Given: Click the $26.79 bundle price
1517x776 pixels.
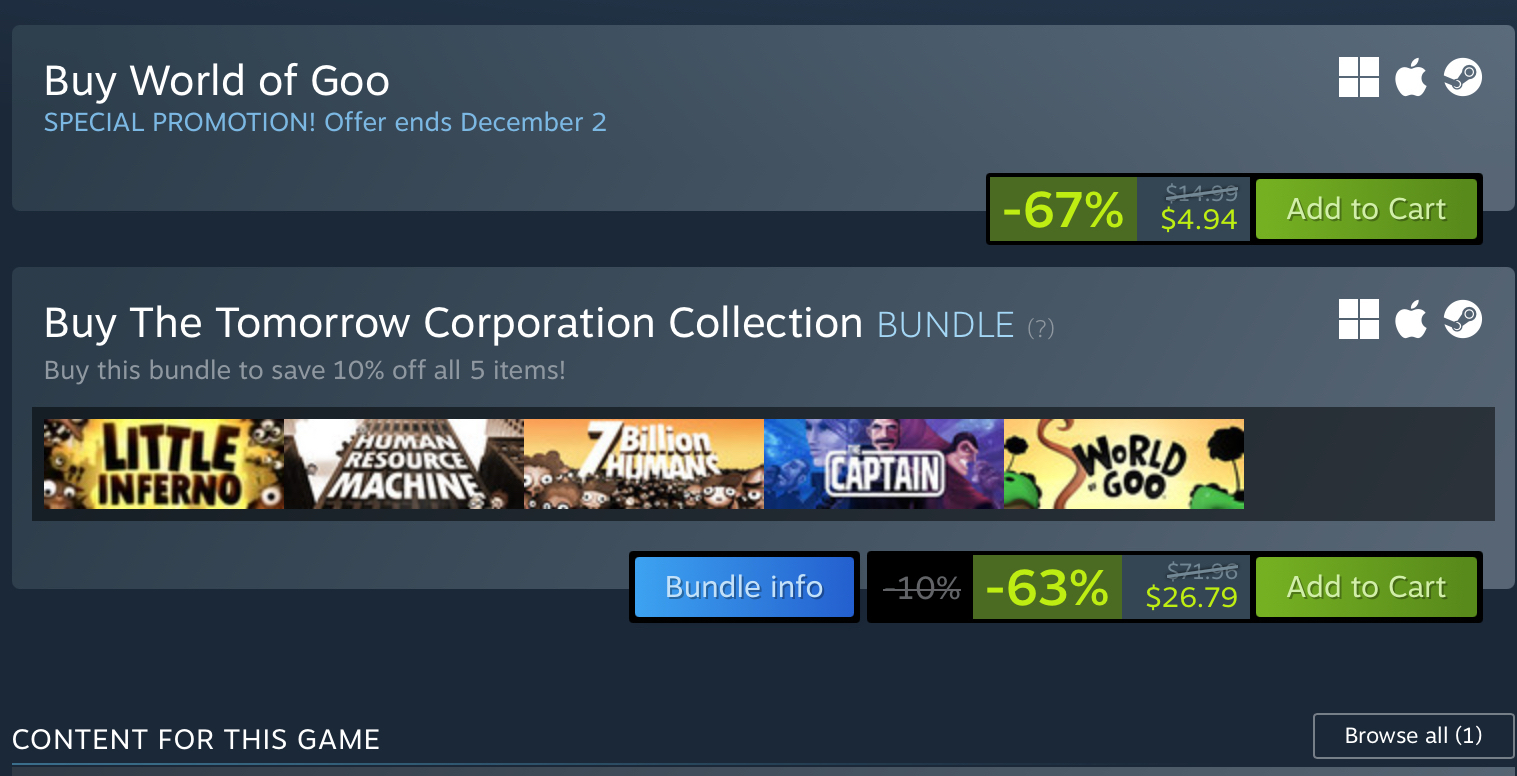Looking at the screenshot, I should [x=1192, y=597].
